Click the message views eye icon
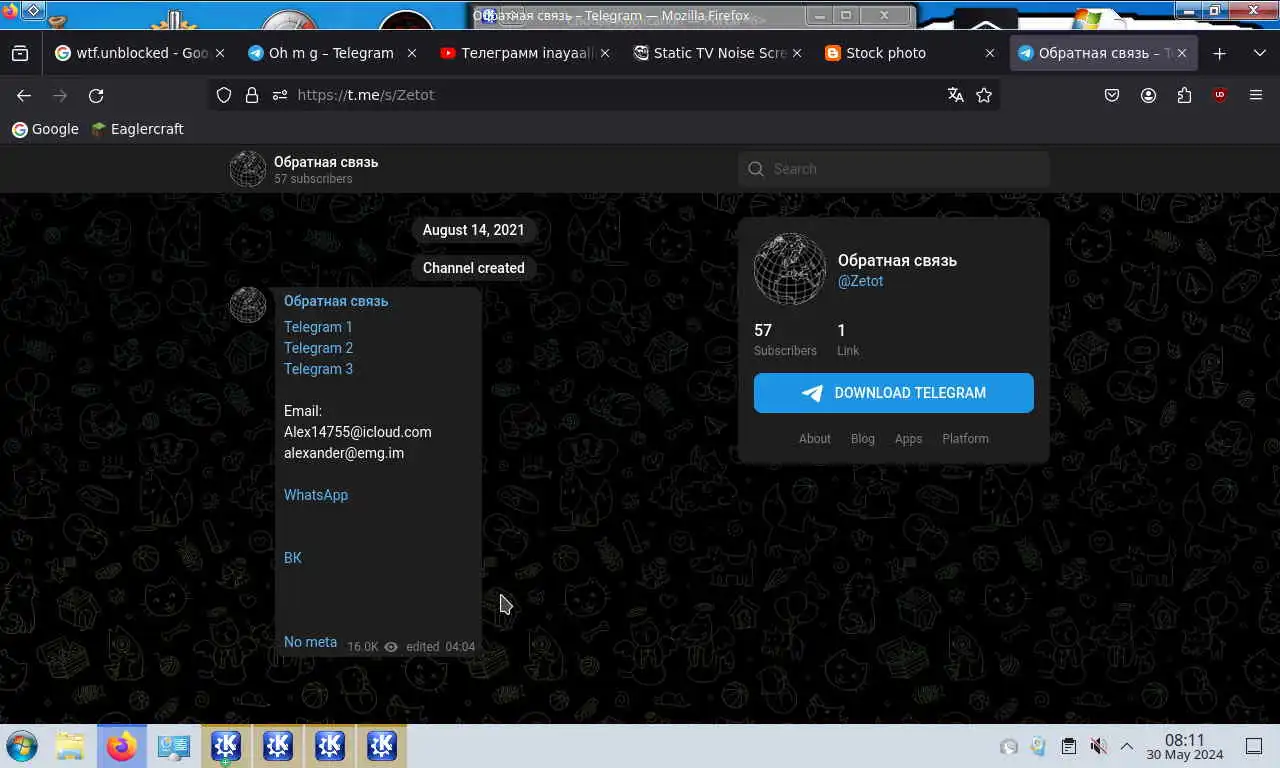Image resolution: width=1280 pixels, height=768 pixels. pos(391,647)
